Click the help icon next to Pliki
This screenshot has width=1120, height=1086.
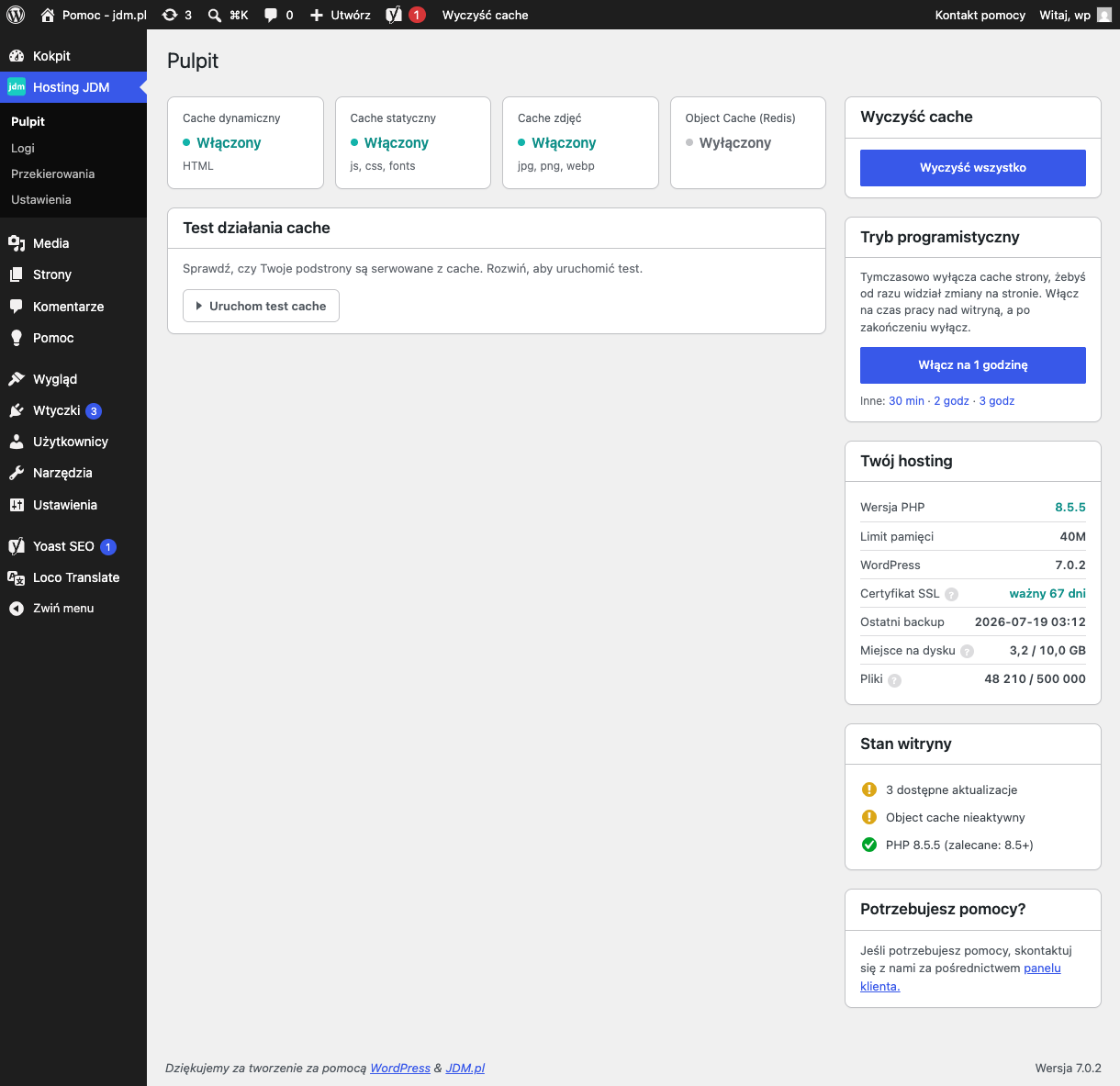tap(894, 680)
